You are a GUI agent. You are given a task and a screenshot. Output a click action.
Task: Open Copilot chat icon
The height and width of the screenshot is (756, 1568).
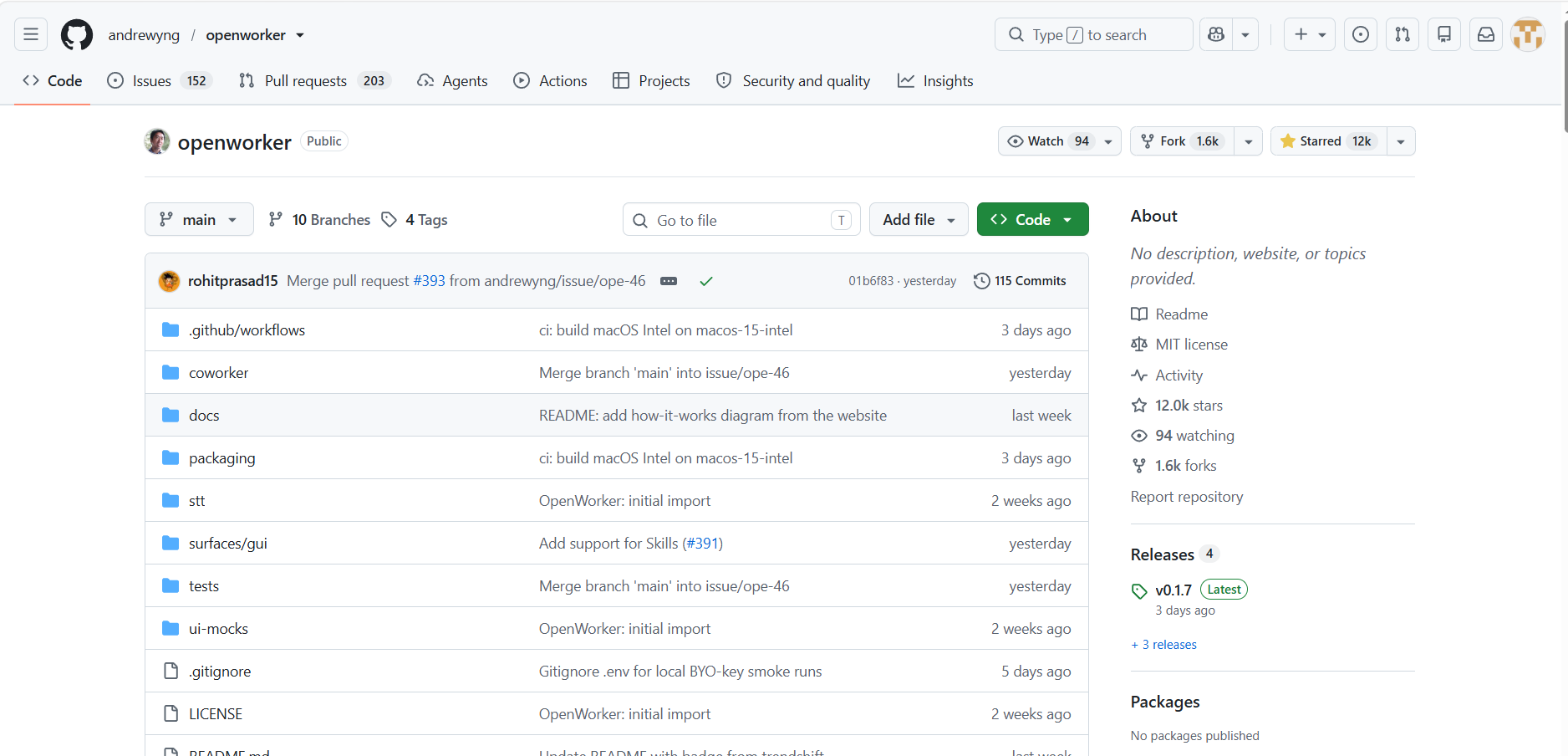pyautogui.click(x=1216, y=34)
